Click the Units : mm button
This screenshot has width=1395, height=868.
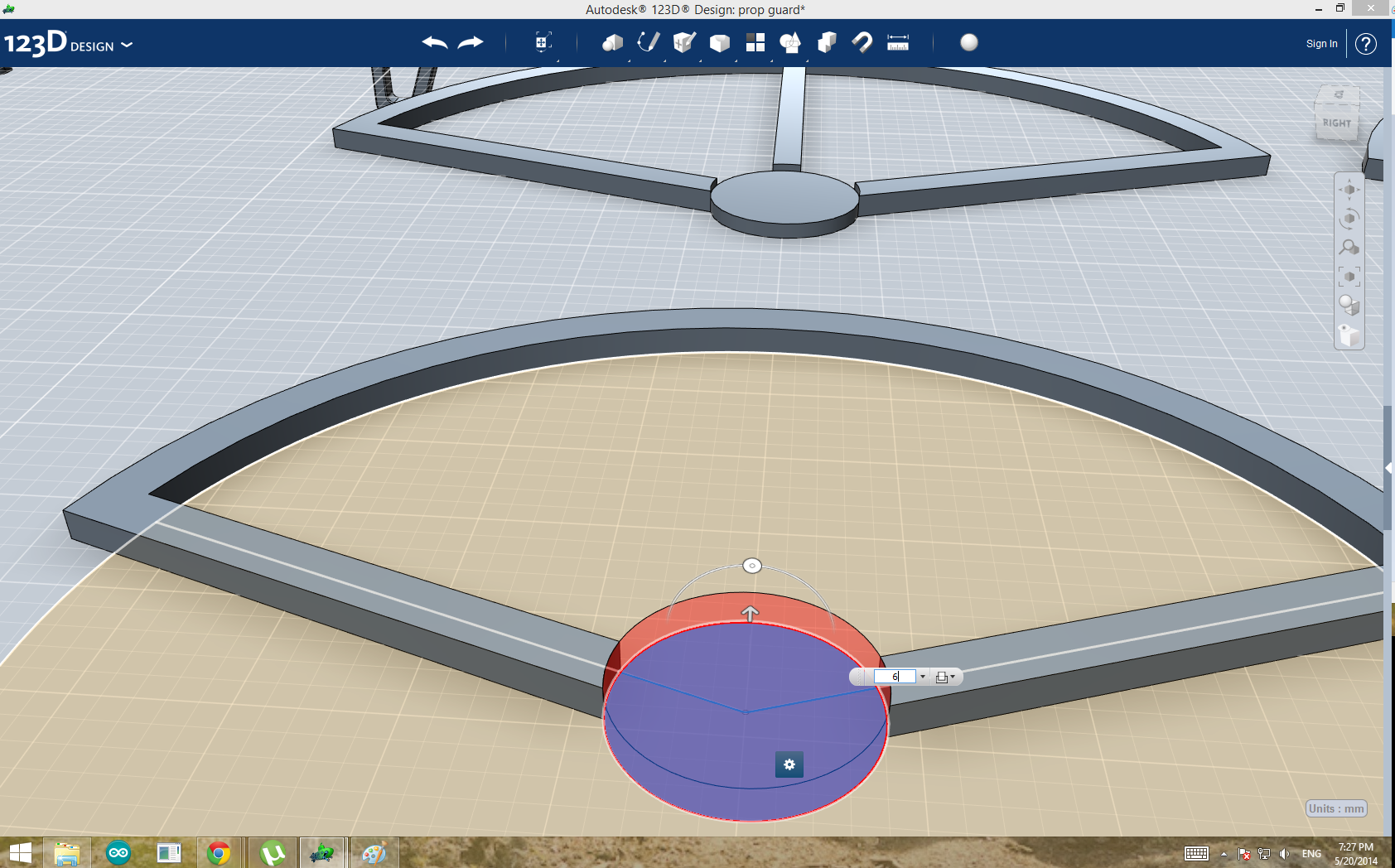coord(1336,808)
